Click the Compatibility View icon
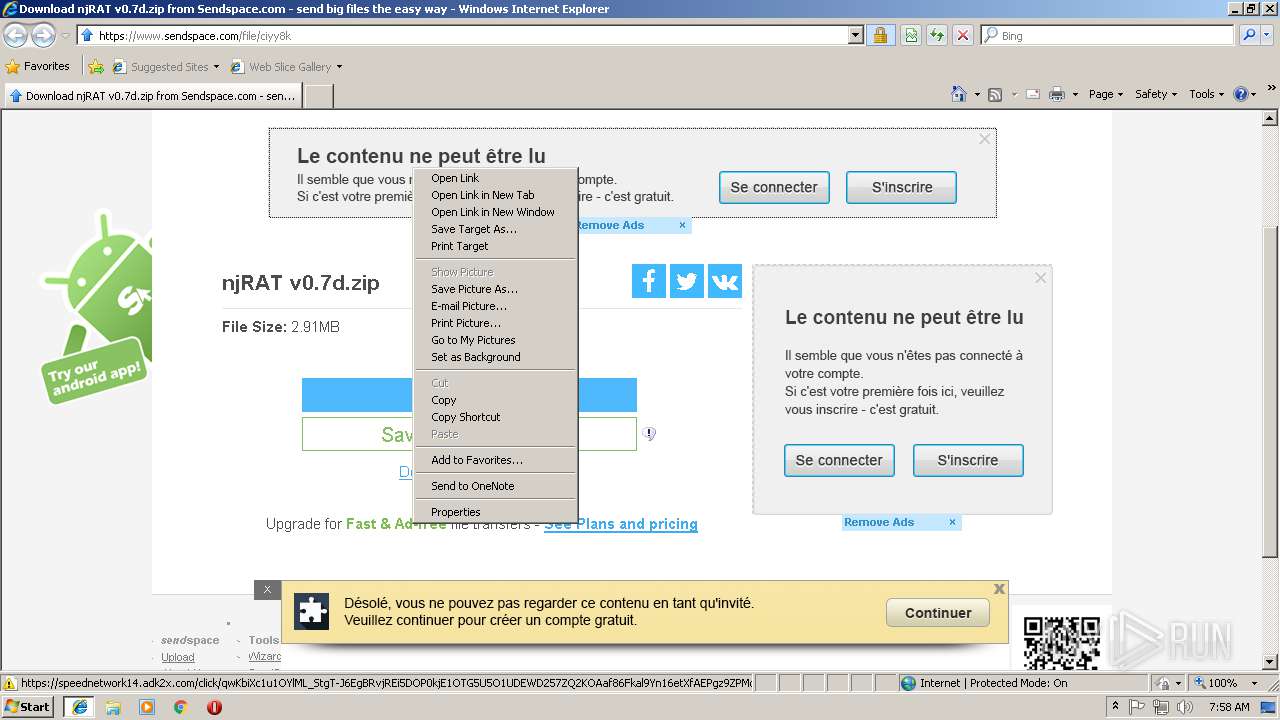 coord(911,36)
